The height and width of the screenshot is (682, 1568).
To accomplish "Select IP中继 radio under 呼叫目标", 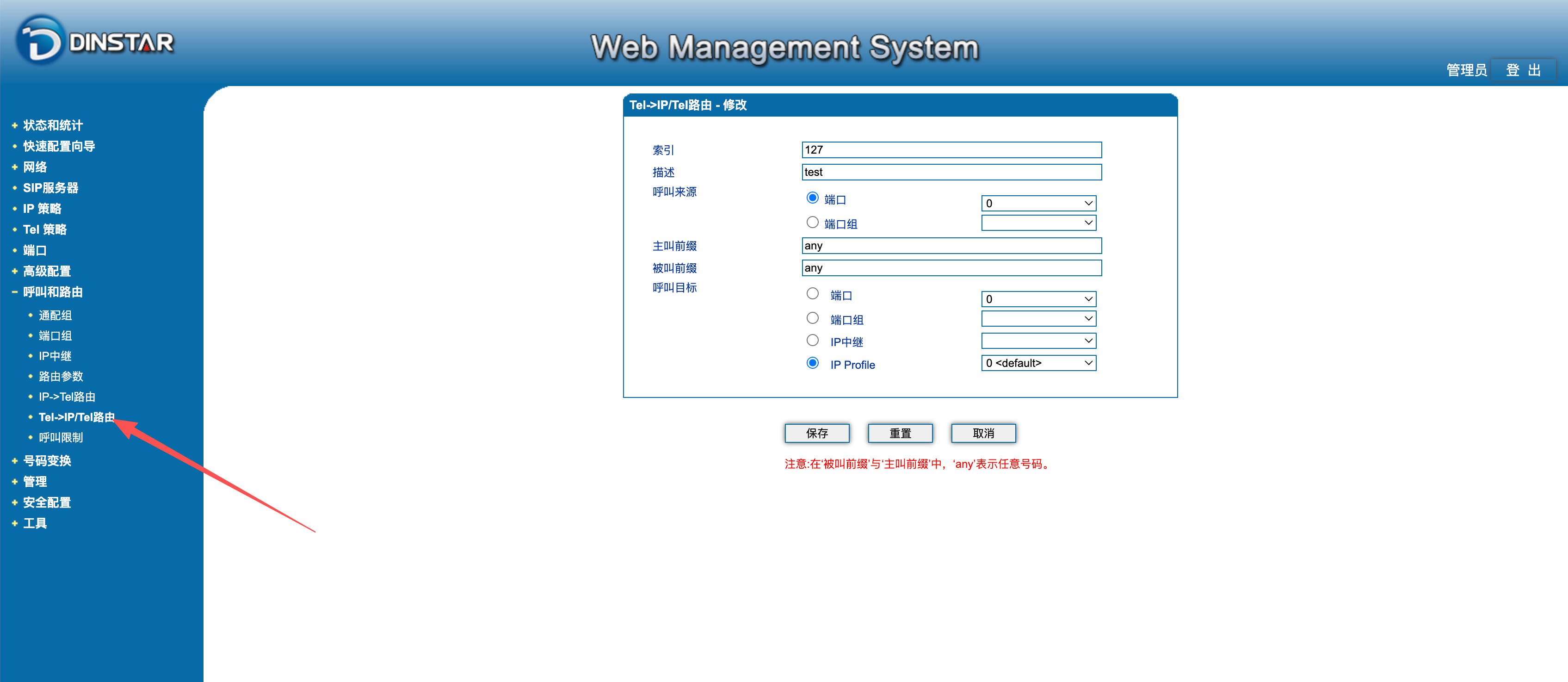I will click(812, 340).
